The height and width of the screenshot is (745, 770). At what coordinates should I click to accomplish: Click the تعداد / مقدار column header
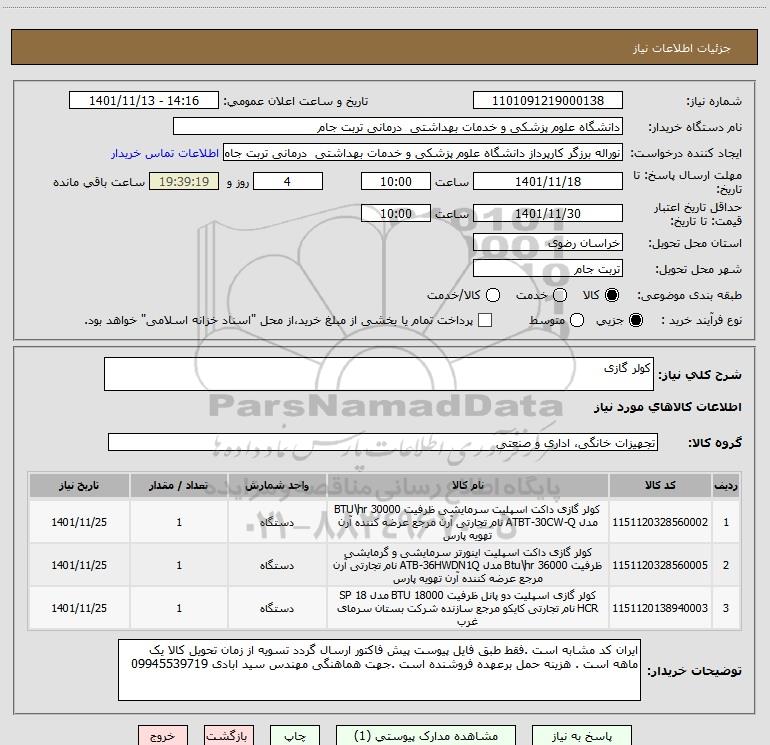pos(179,486)
